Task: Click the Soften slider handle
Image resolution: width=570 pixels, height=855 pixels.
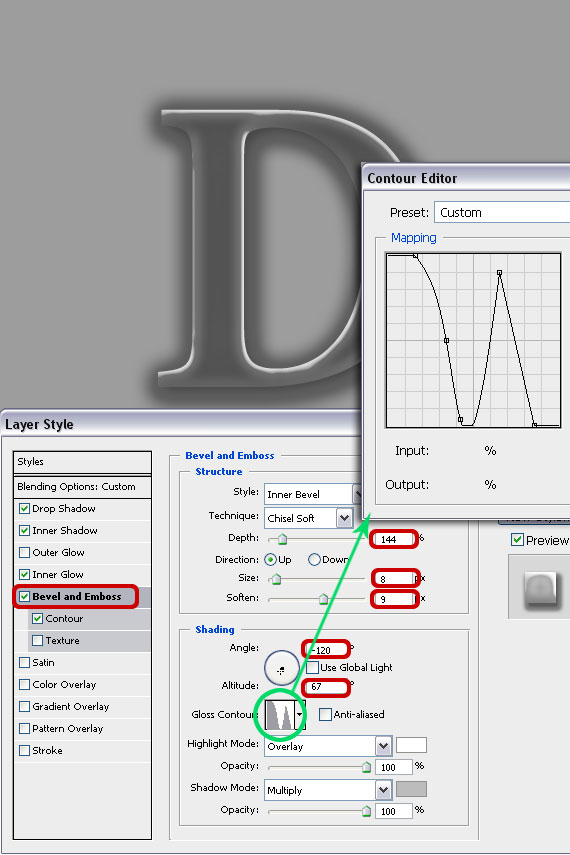Action: pyautogui.click(x=323, y=599)
